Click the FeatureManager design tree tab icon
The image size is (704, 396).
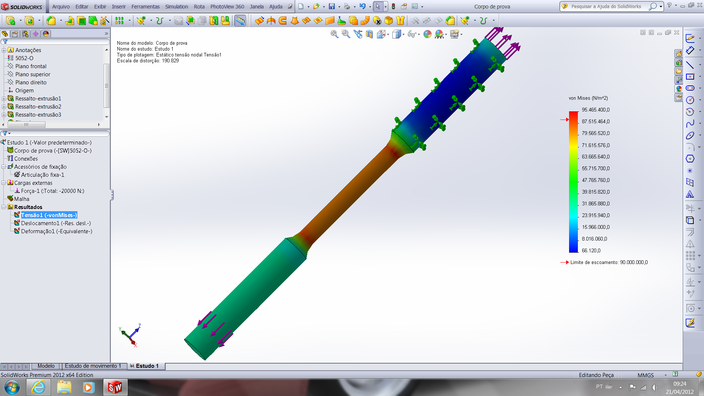5,34
